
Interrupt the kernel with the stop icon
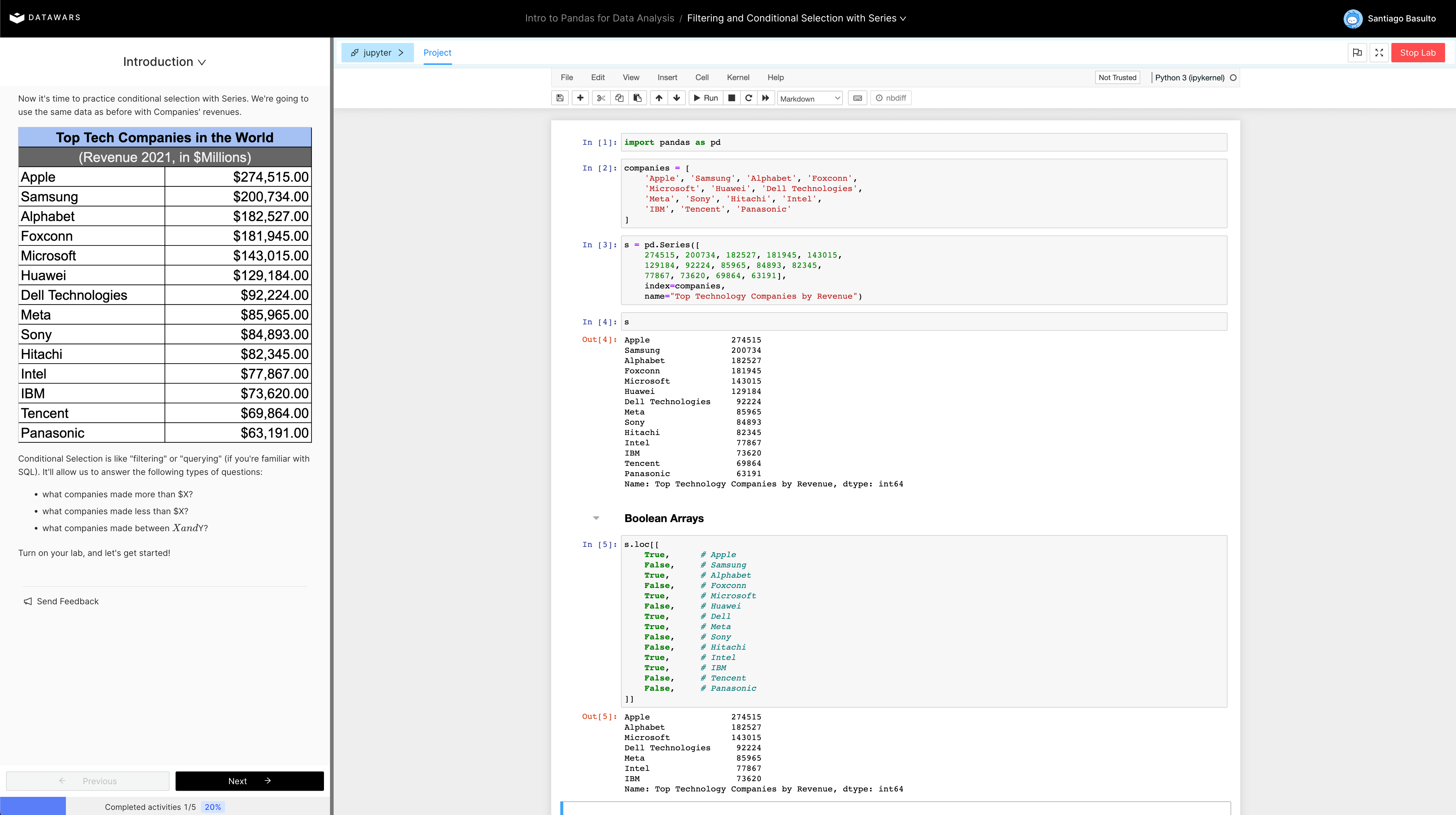click(x=731, y=98)
